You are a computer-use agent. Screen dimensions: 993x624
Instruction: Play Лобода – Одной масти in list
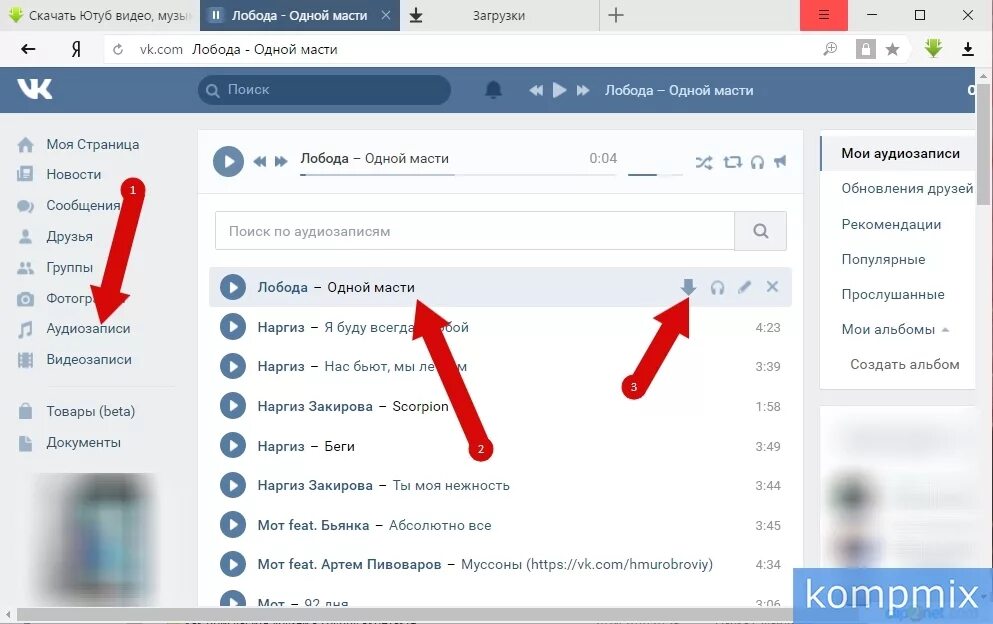(x=233, y=287)
